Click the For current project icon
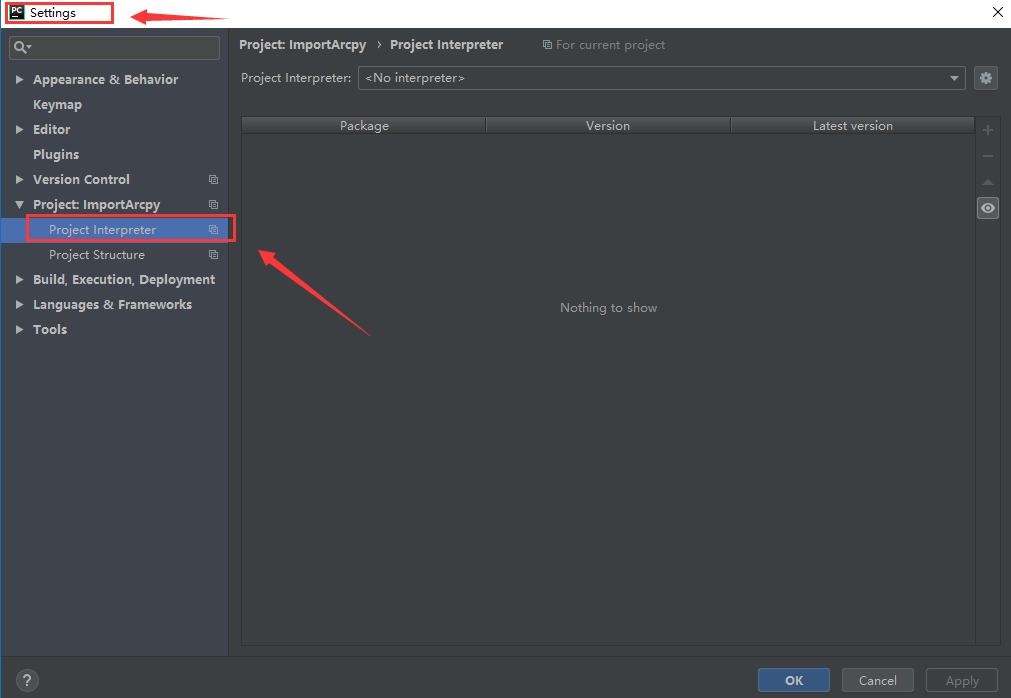The image size is (1011, 698). pos(547,44)
